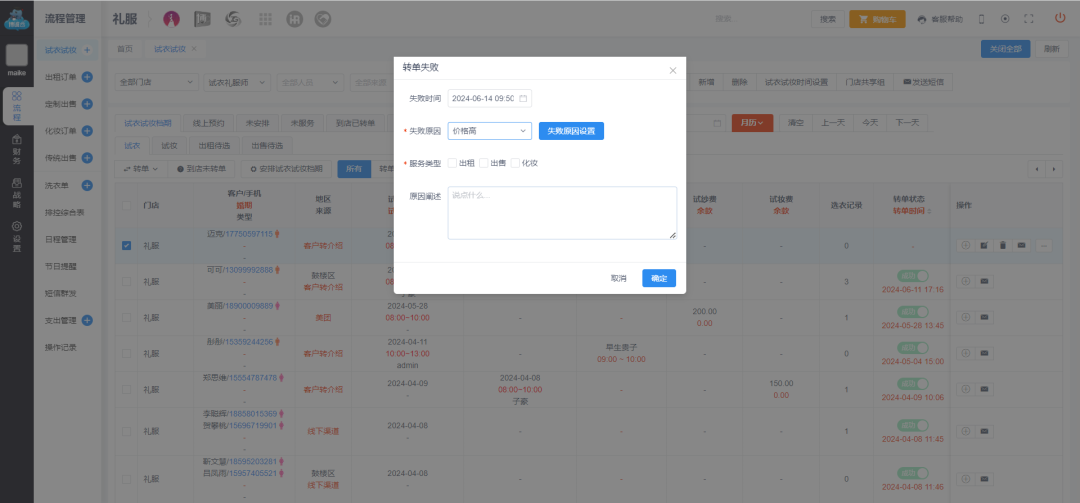The width and height of the screenshot is (1080, 503).
Task: Add new 定制出售 via plus icon
Action: [x=87, y=104]
